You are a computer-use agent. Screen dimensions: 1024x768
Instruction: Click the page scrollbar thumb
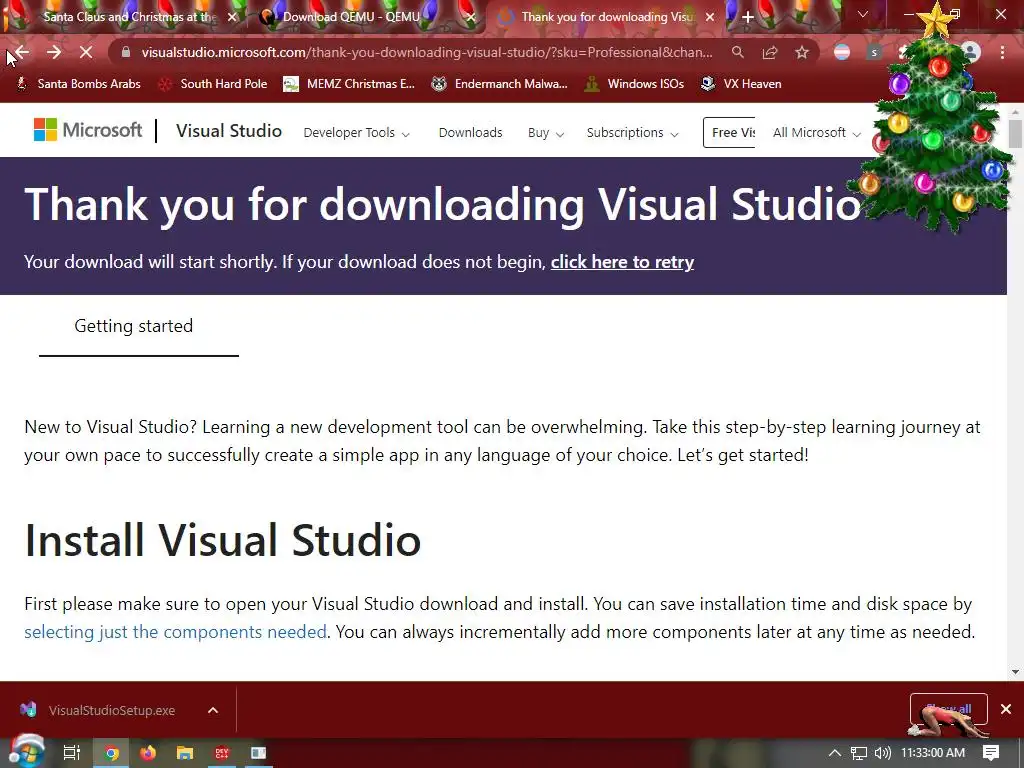click(1015, 133)
